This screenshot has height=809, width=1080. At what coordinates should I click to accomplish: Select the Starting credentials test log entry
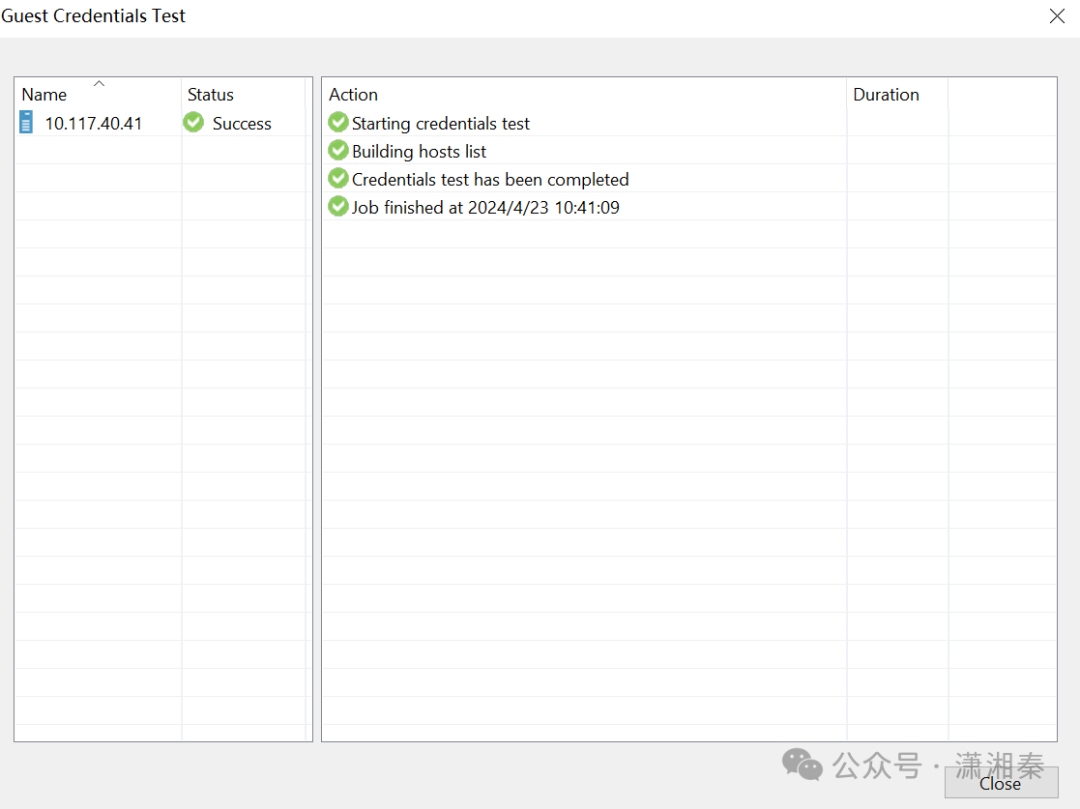[x=441, y=123]
